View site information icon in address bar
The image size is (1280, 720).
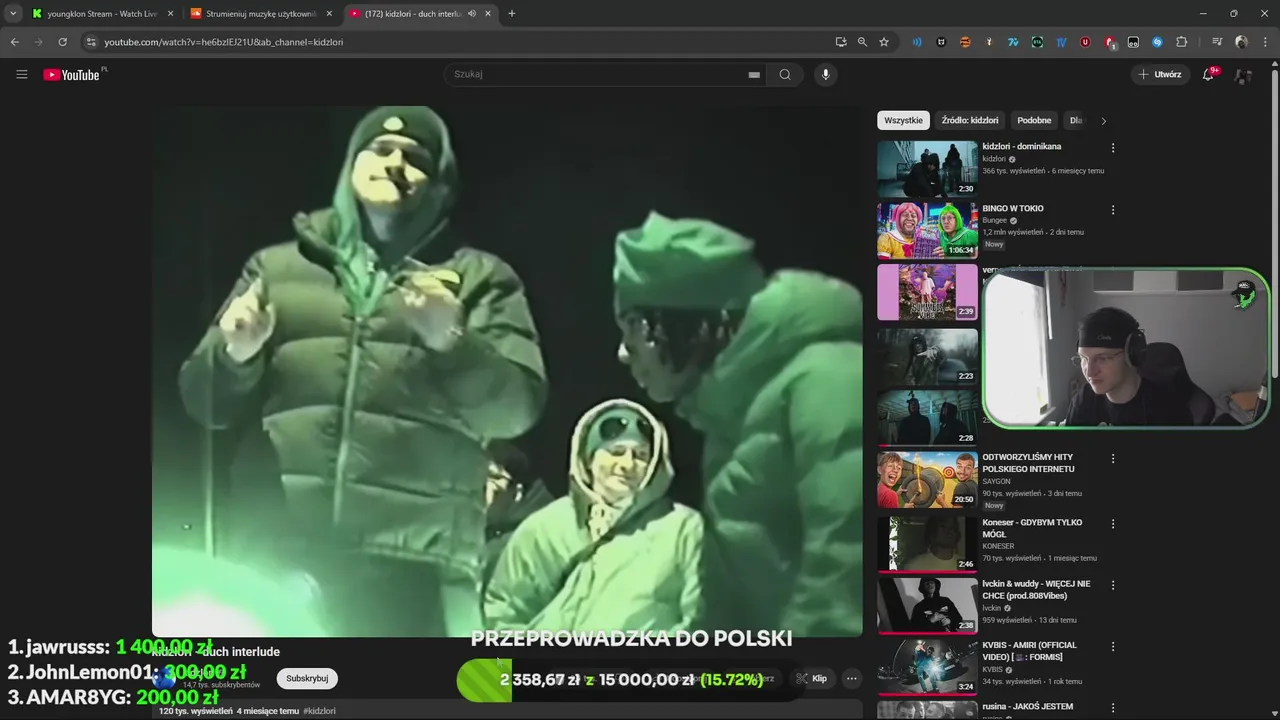[91, 42]
